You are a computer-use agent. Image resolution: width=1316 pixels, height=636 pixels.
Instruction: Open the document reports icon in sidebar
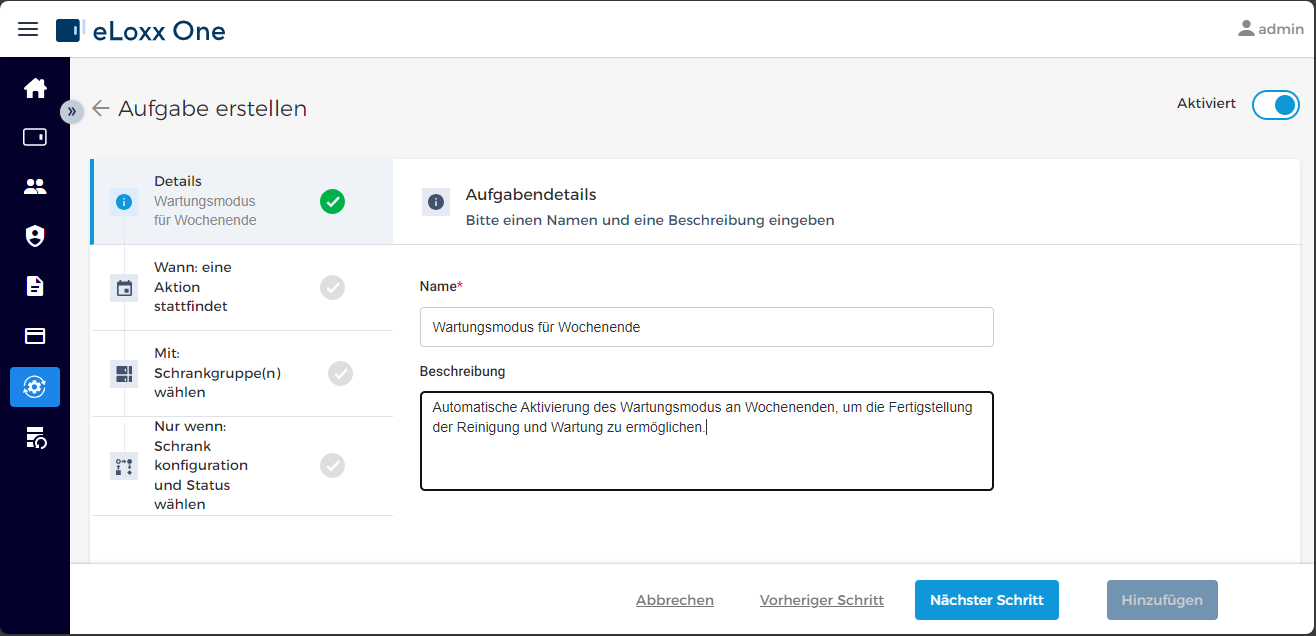pos(35,286)
